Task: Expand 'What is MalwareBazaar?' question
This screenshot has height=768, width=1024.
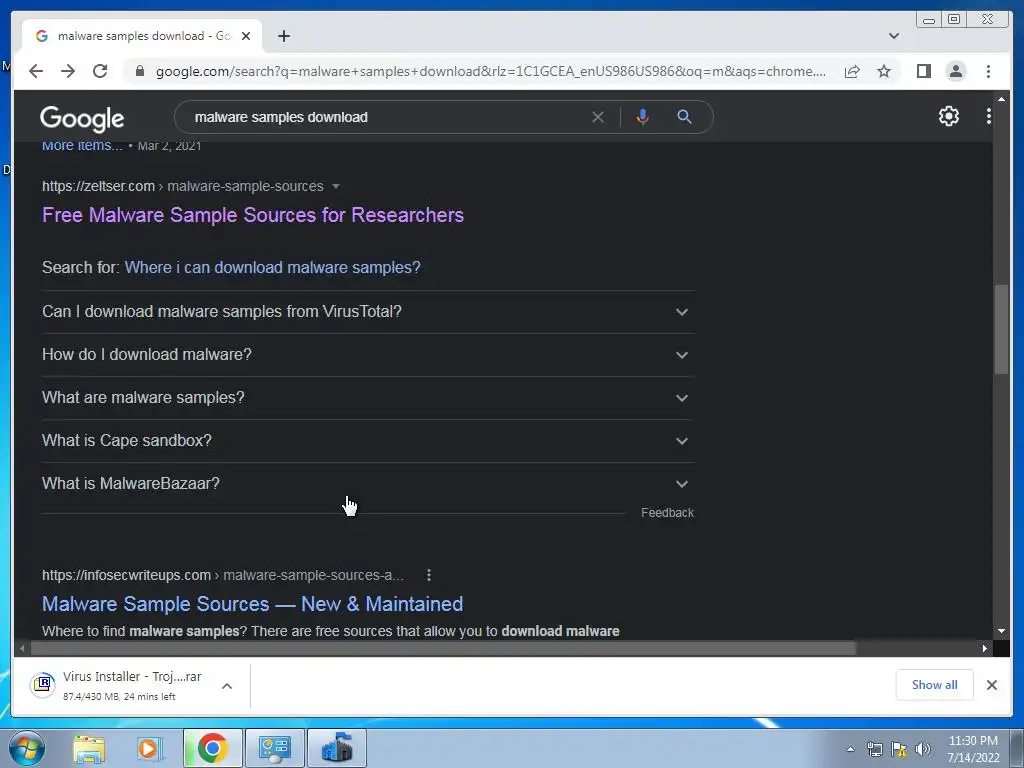Action: pos(367,484)
